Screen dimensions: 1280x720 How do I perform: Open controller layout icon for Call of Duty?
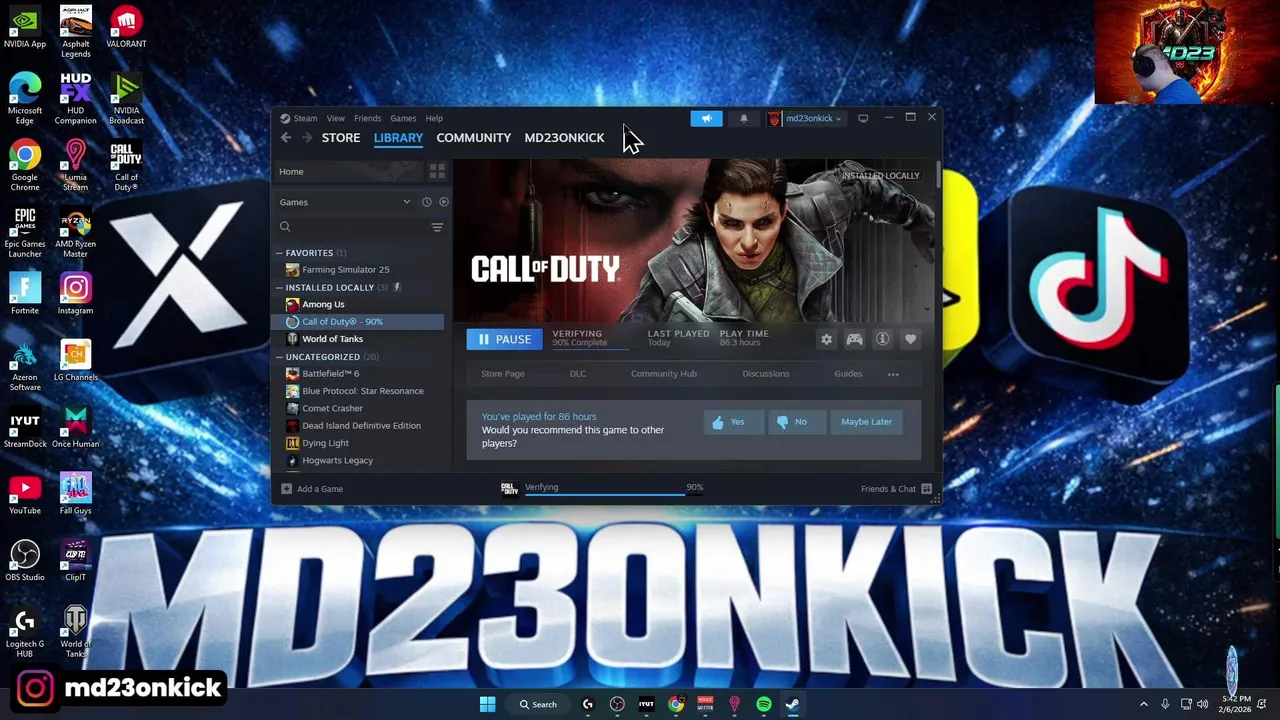(854, 339)
